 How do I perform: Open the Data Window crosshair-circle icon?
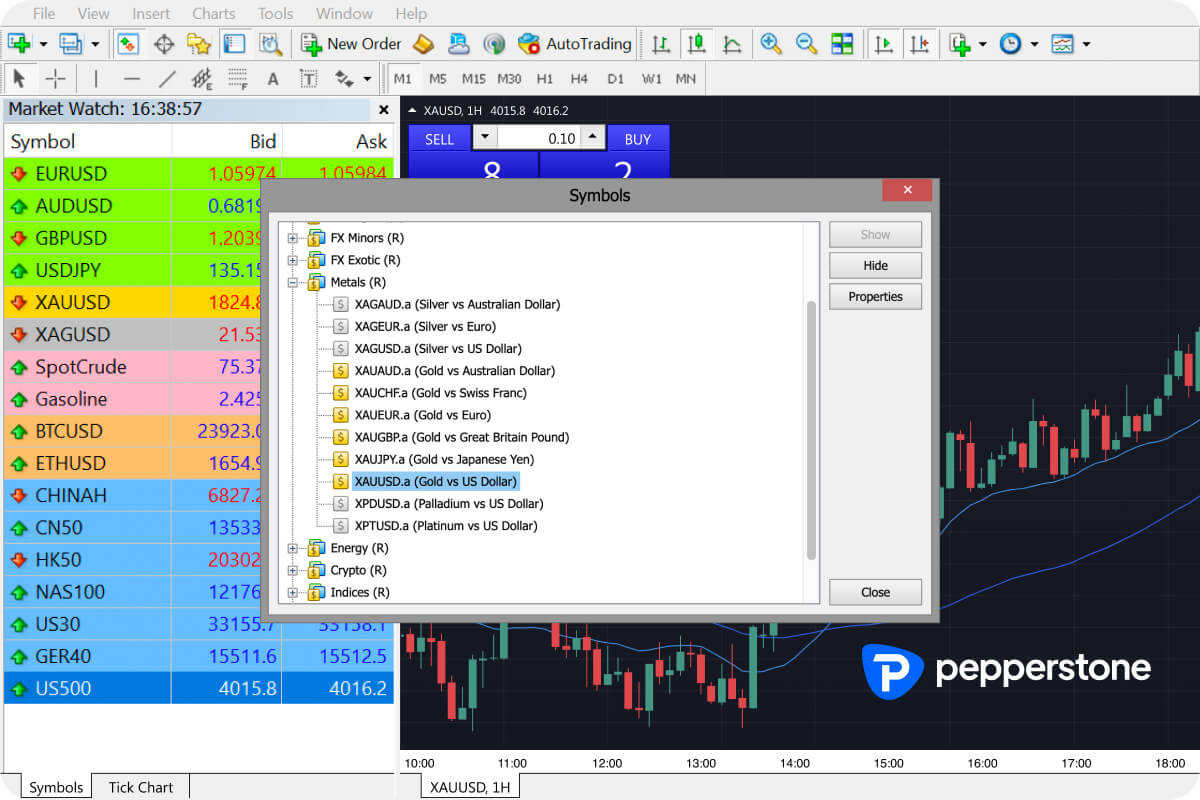pyautogui.click(x=163, y=44)
